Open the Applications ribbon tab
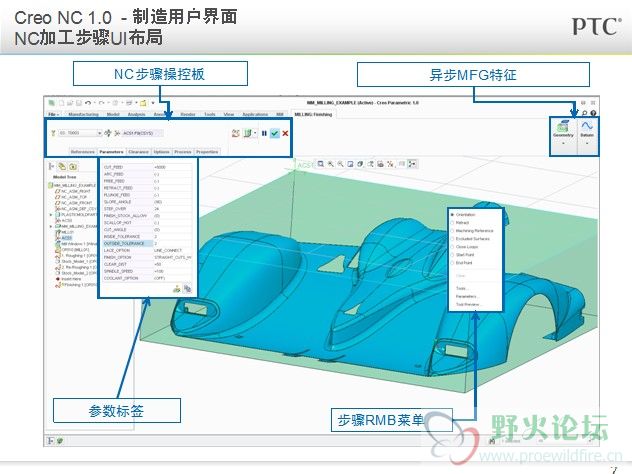 point(255,114)
